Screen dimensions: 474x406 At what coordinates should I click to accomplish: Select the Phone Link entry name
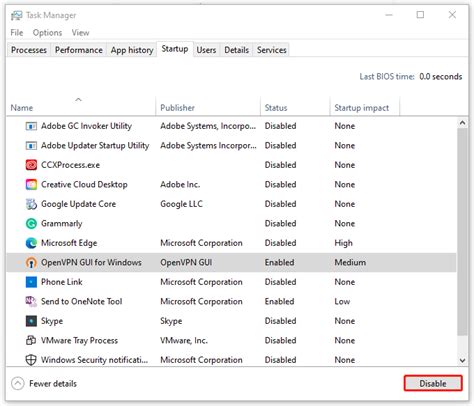[x=61, y=282]
